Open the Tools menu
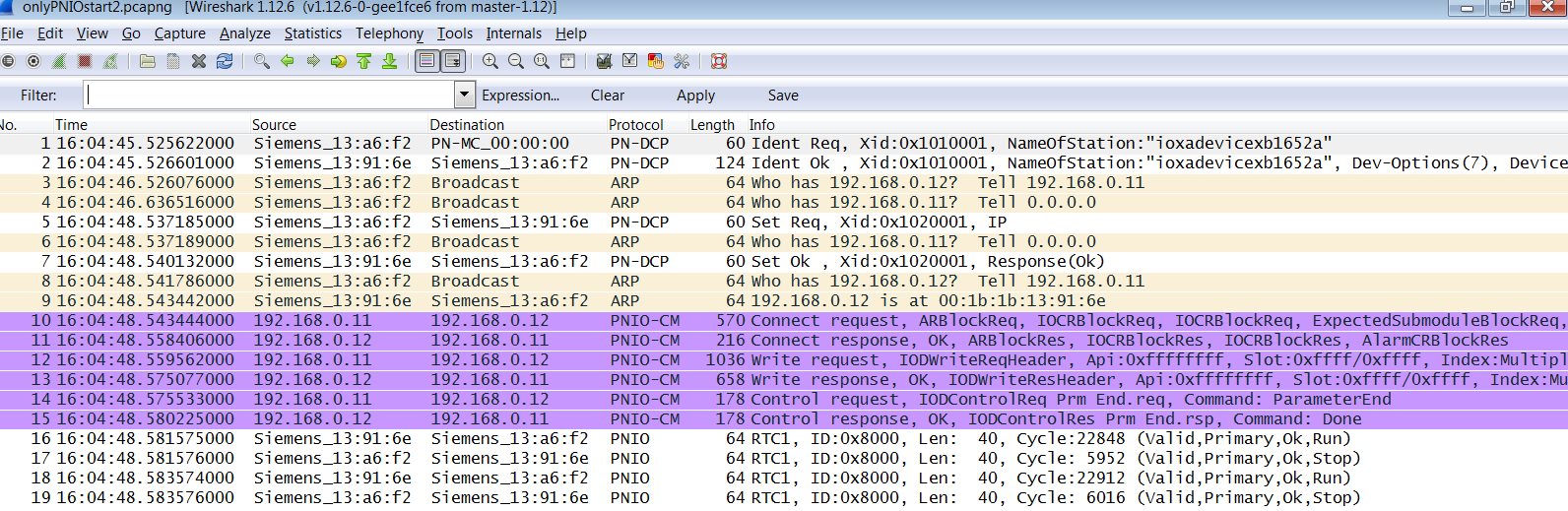 (455, 33)
